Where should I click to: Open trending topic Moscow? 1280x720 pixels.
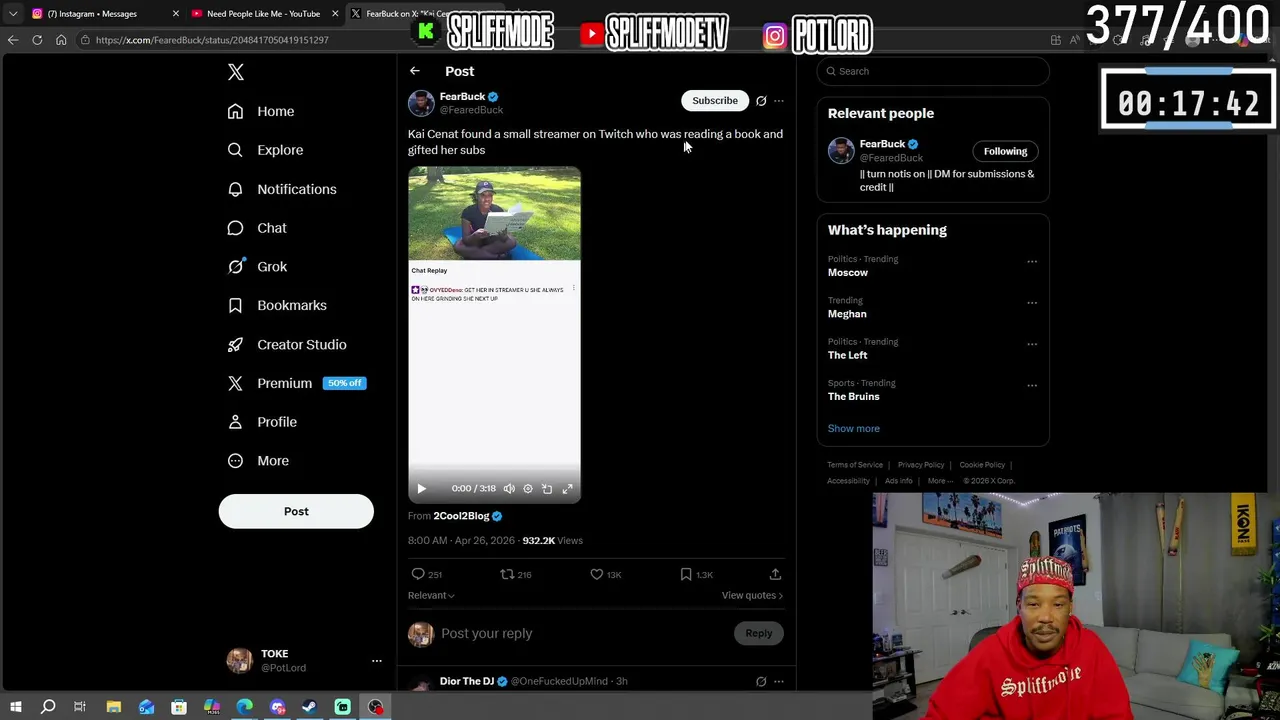848,273
